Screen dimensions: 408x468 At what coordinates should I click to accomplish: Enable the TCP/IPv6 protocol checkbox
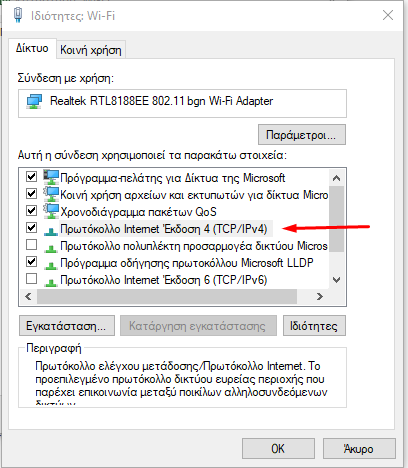tap(31, 278)
